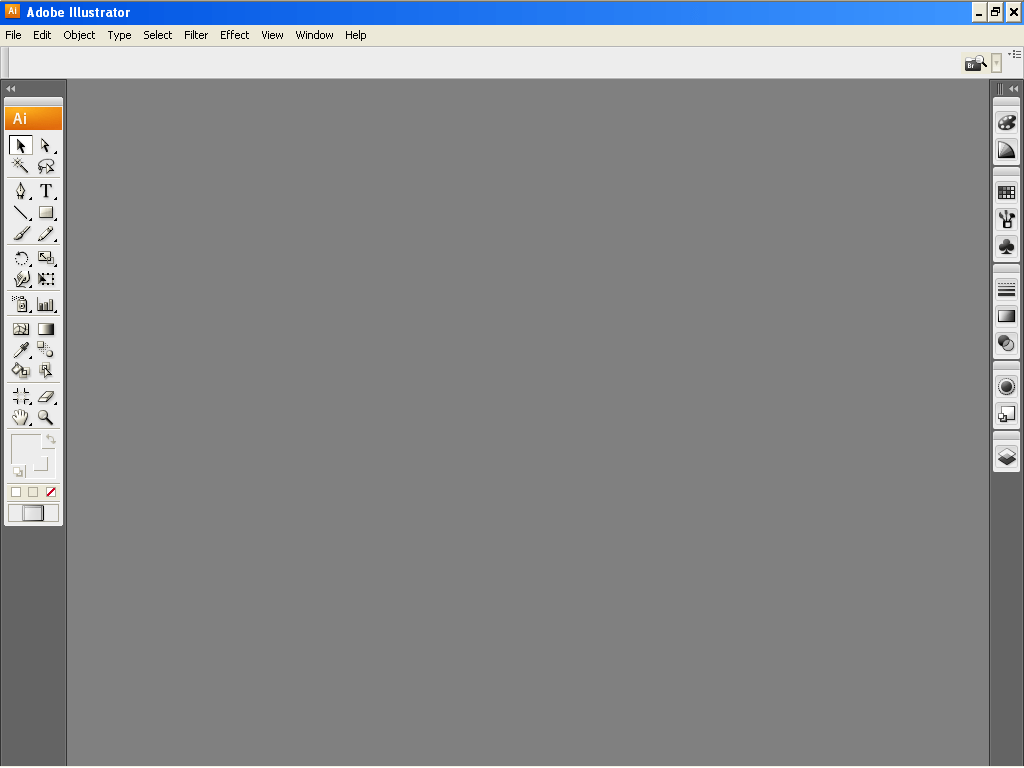Viewport: 1024px width, 768px height.
Task: Open the Color panel icon
Action: pyautogui.click(x=1006, y=123)
